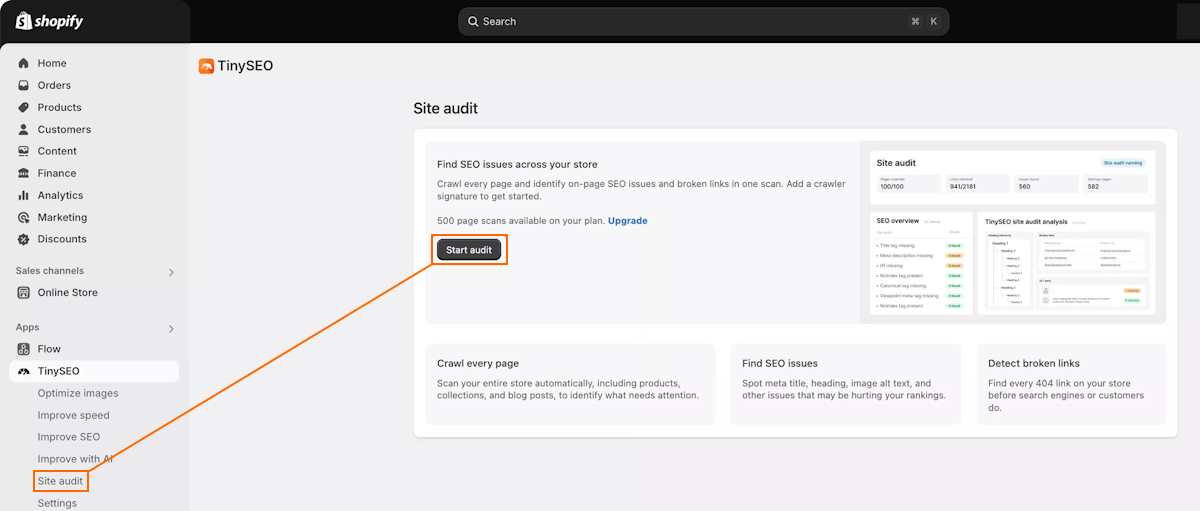
Task: Select Improve speed under TinySEO
Action: click(x=74, y=415)
